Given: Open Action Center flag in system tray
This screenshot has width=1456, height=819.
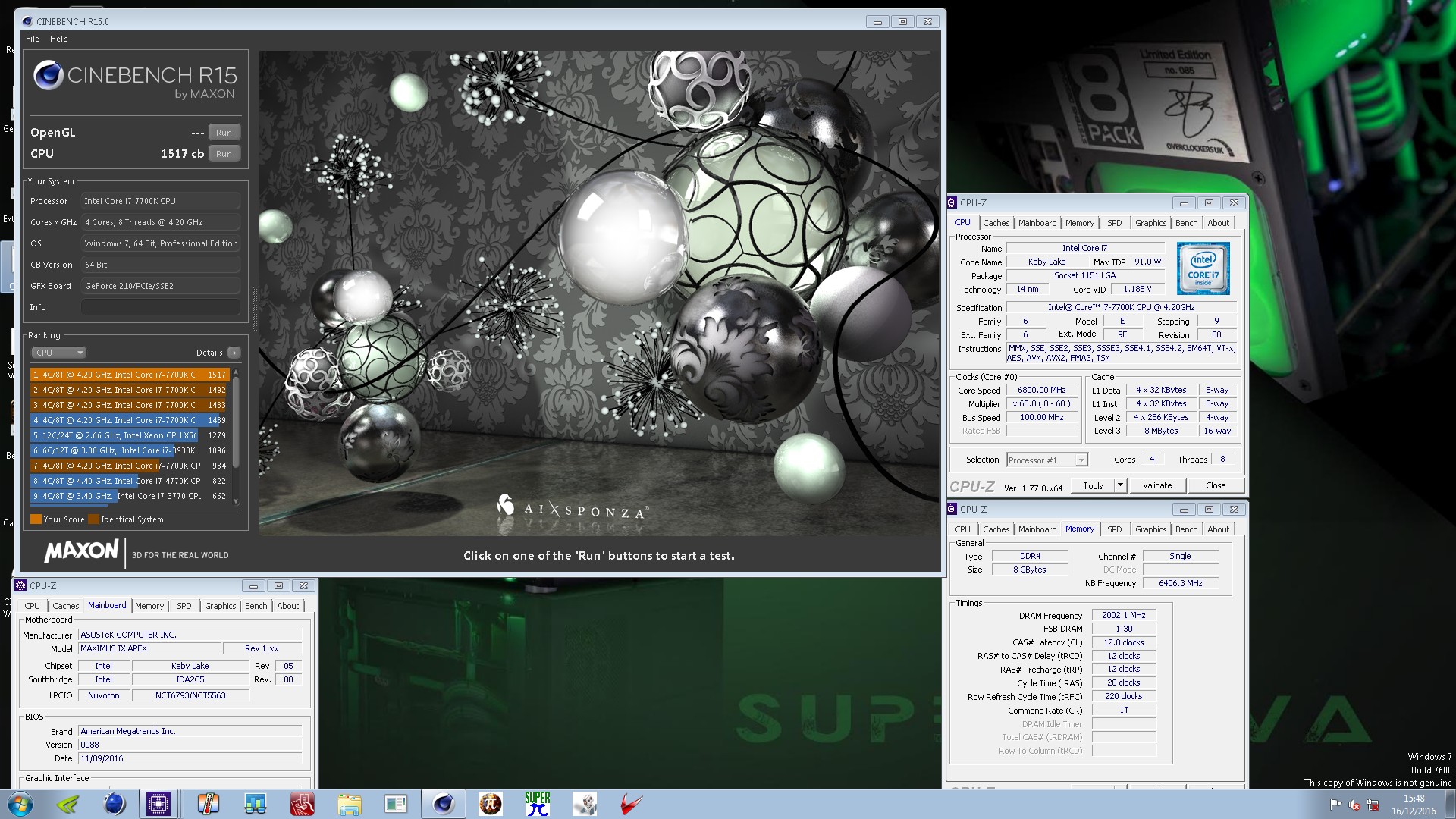Looking at the screenshot, I should [1336, 804].
